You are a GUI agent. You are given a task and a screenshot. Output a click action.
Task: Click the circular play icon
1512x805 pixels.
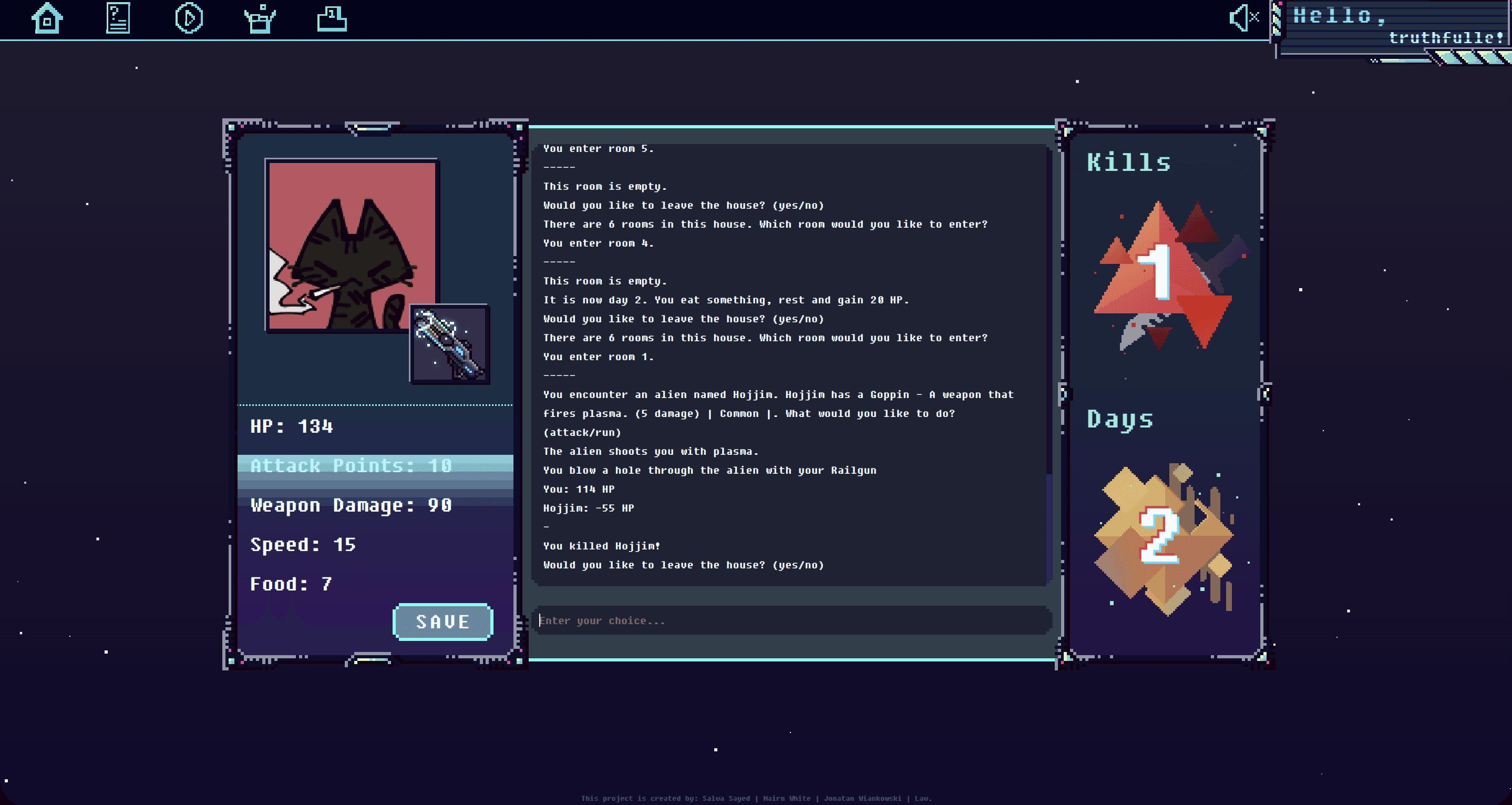(x=189, y=19)
